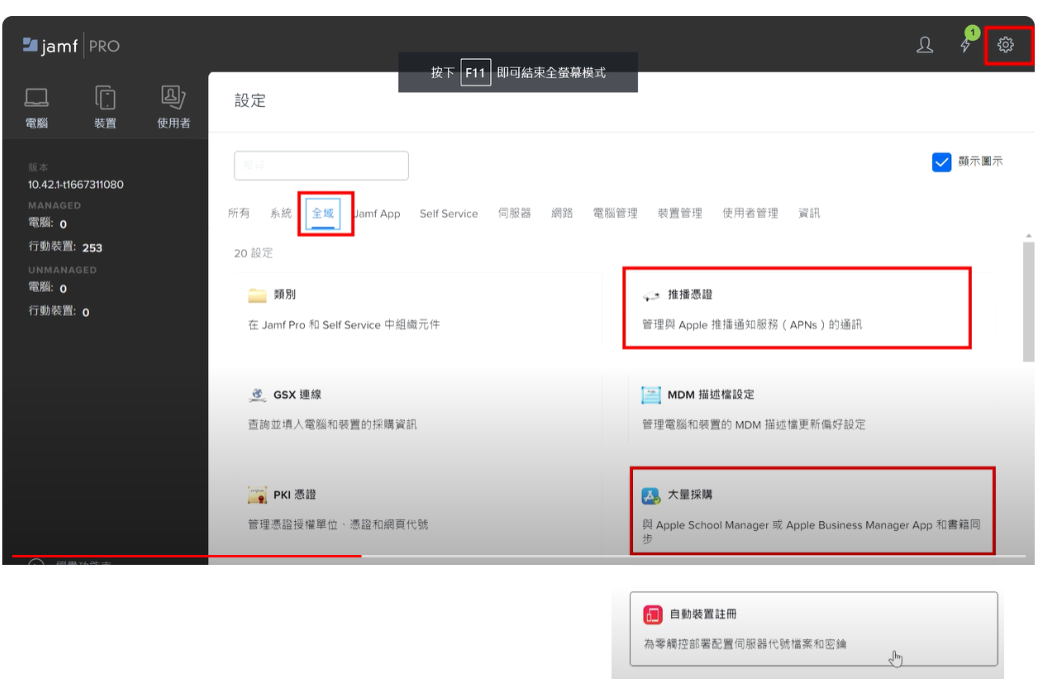Click the Apple School Manager description
The height and width of the screenshot is (686, 1043).
811,532
